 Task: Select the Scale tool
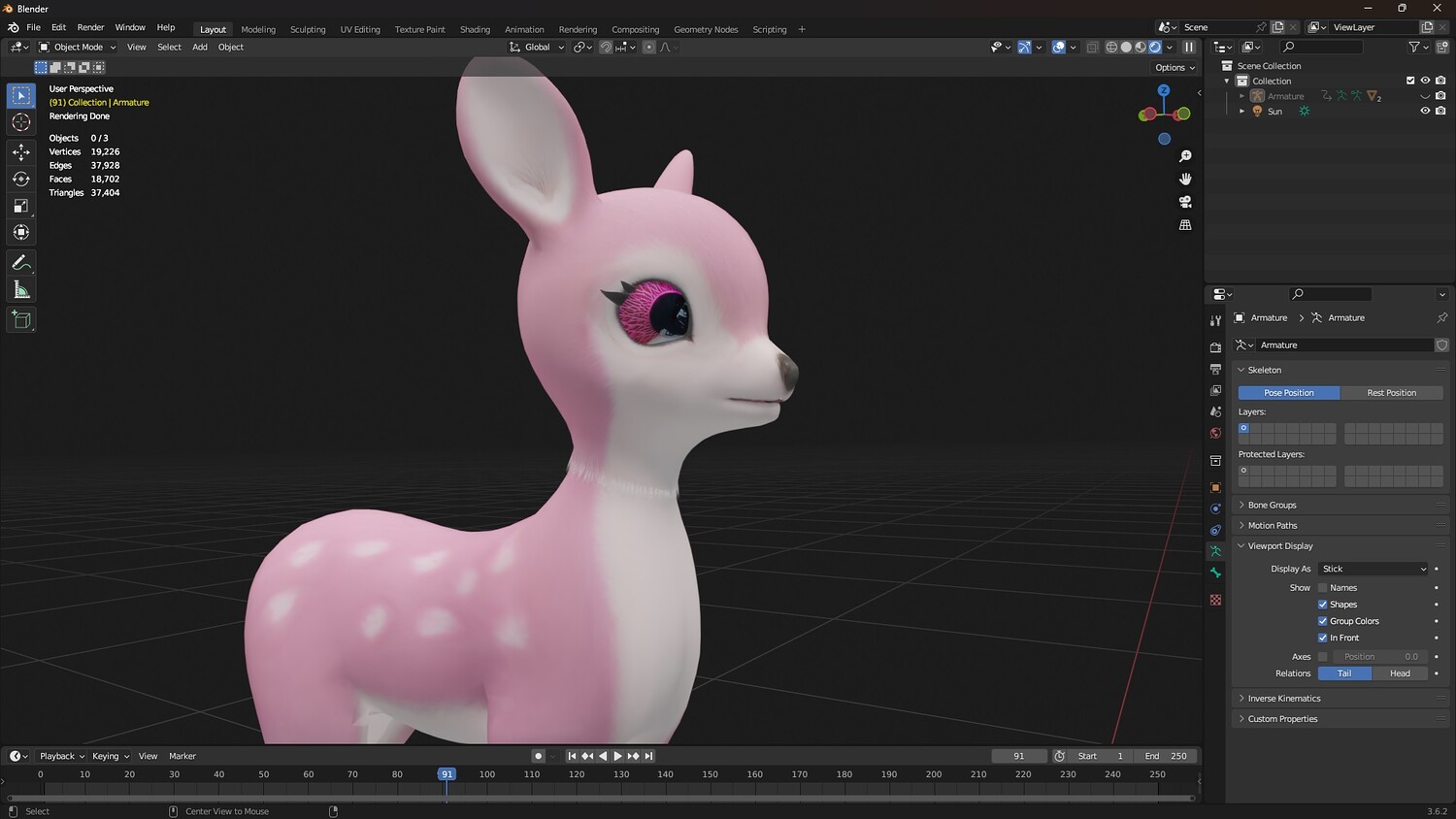[21, 206]
